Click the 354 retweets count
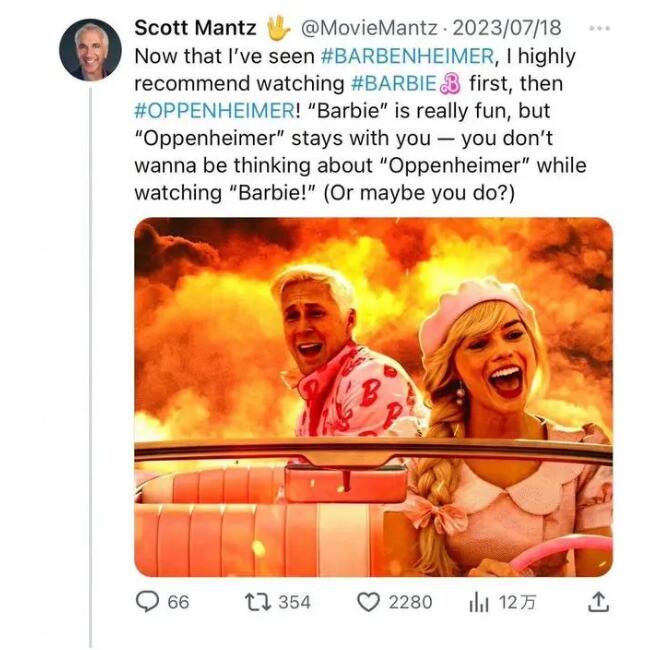This screenshot has height=650, width=655. point(293,601)
